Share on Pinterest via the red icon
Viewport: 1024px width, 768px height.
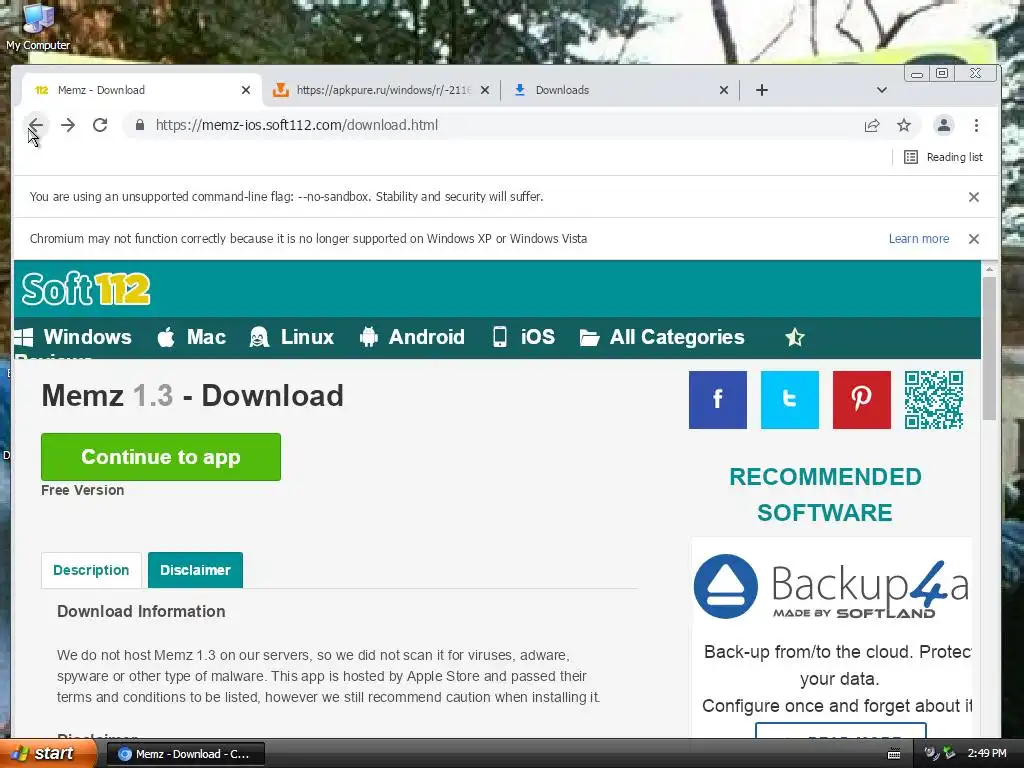861,400
